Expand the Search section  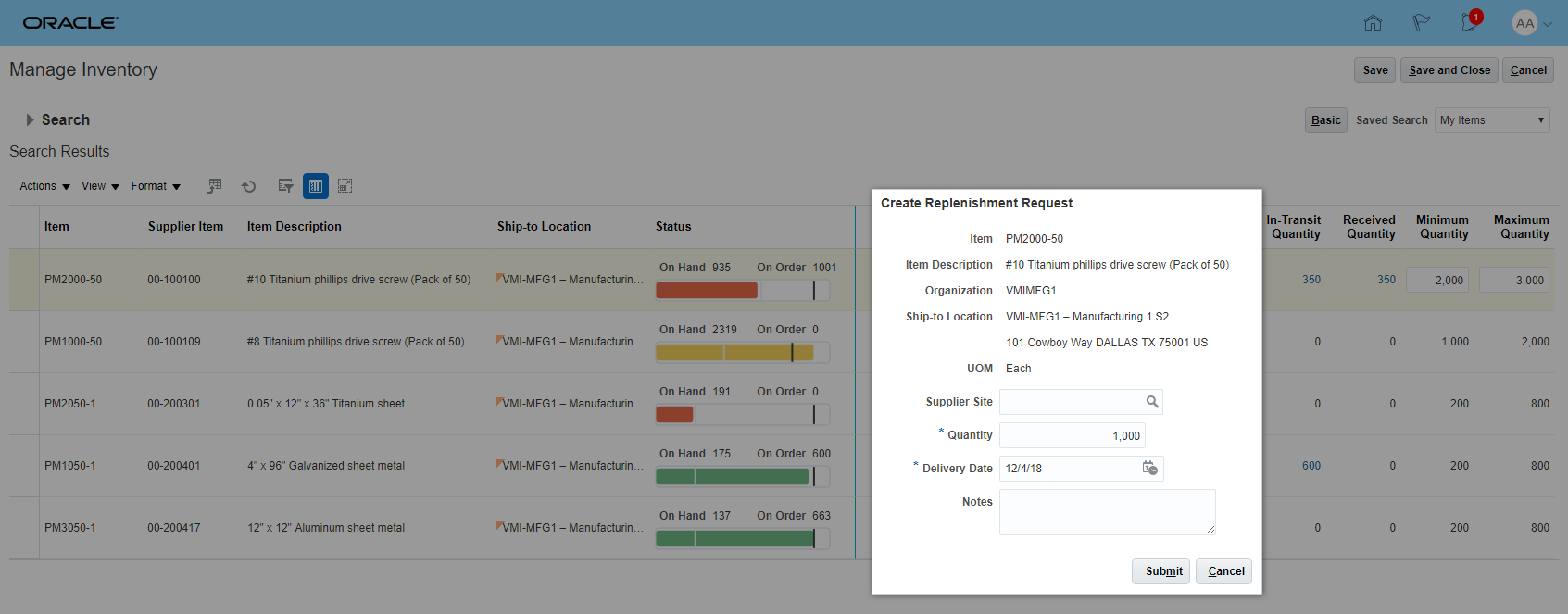click(30, 120)
